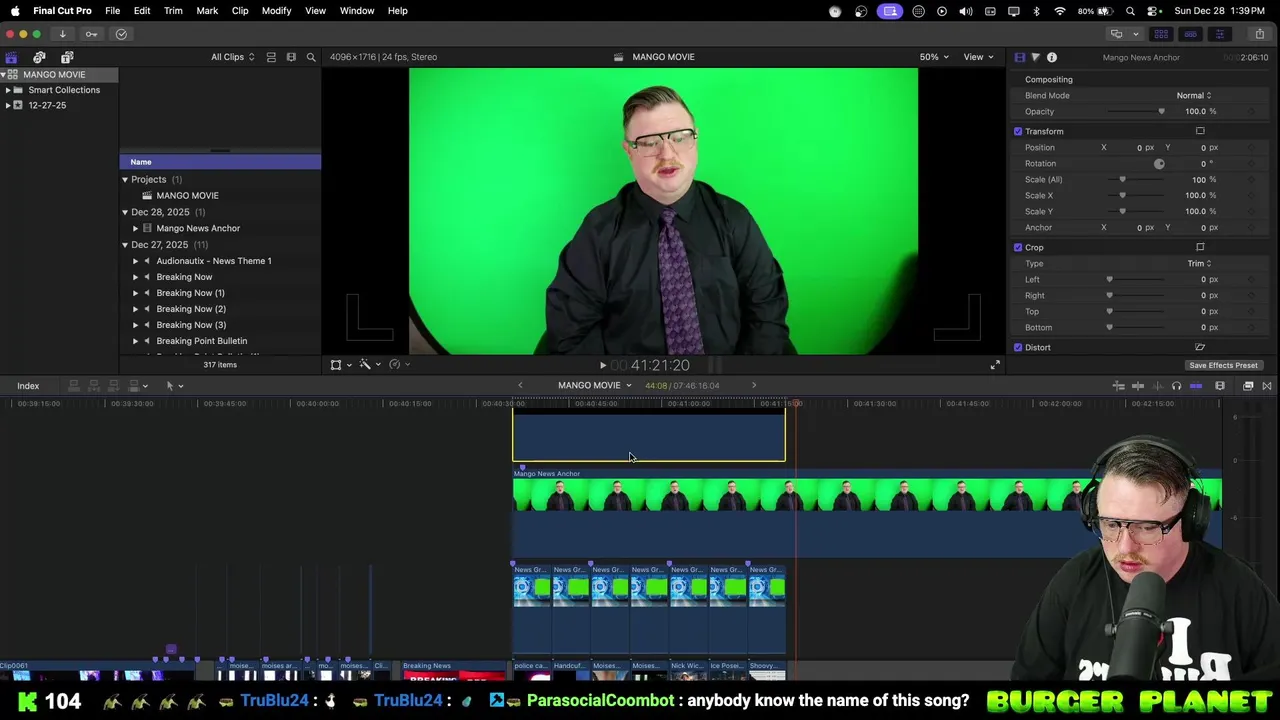Open the retime speedometer menu
Image resolution: width=1280 pixels, height=720 pixels.
point(398,365)
